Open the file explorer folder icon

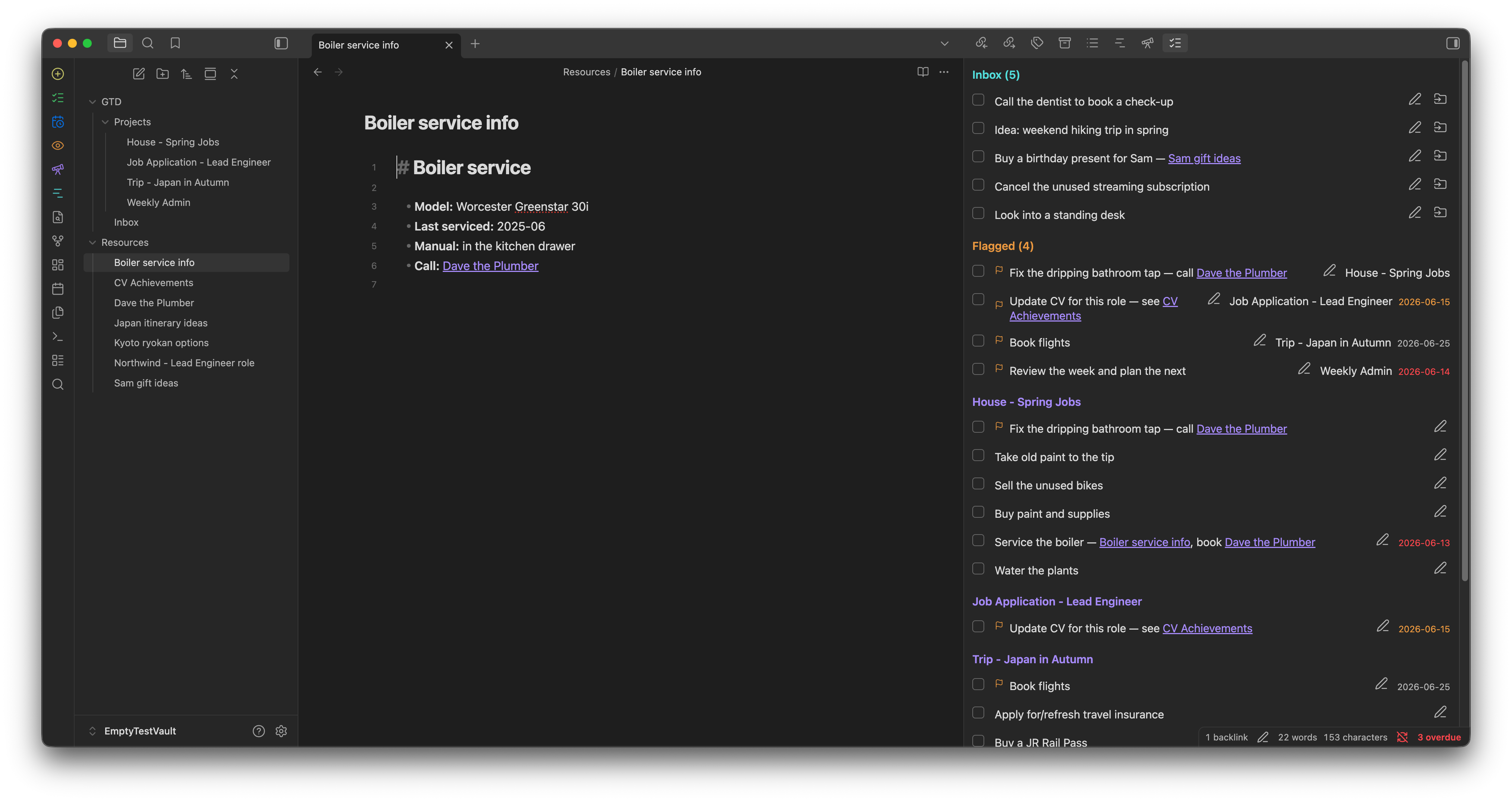tap(120, 43)
